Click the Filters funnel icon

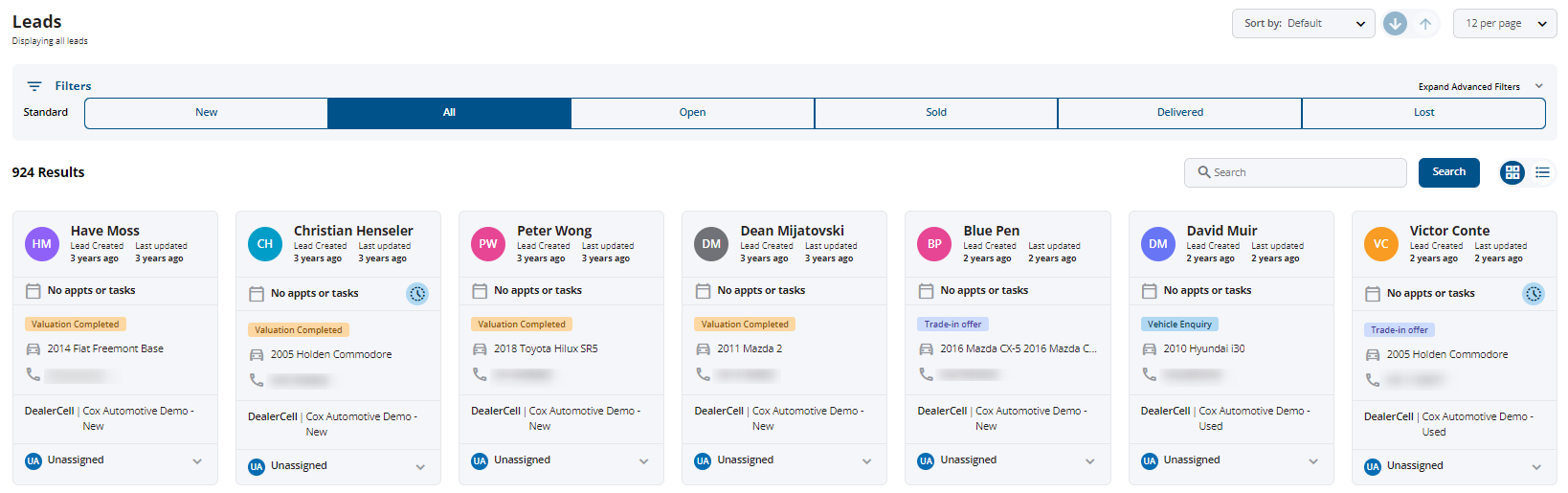[34, 86]
